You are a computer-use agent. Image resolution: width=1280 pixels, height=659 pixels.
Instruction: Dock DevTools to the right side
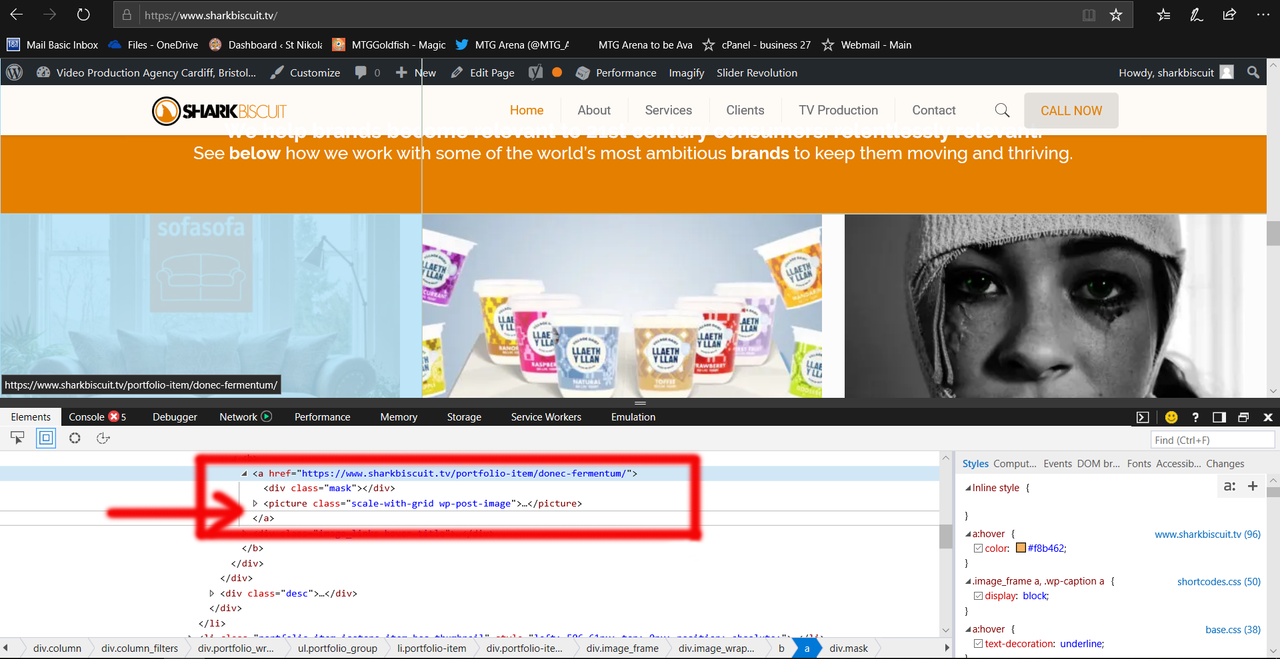pos(1219,417)
